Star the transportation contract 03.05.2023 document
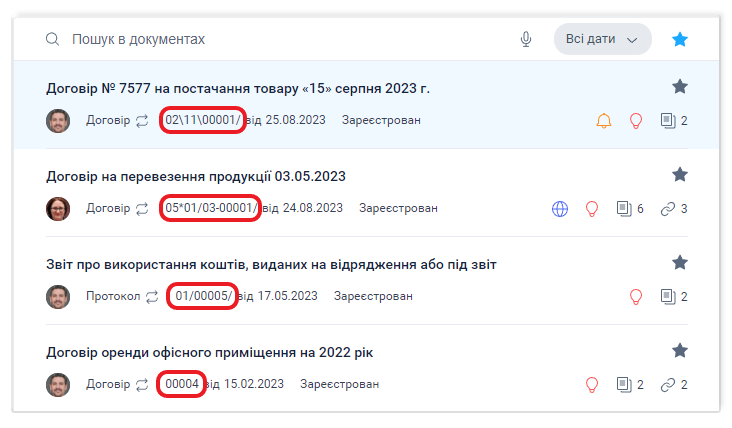Viewport: 732px width, 428px height. pyautogui.click(x=680, y=175)
